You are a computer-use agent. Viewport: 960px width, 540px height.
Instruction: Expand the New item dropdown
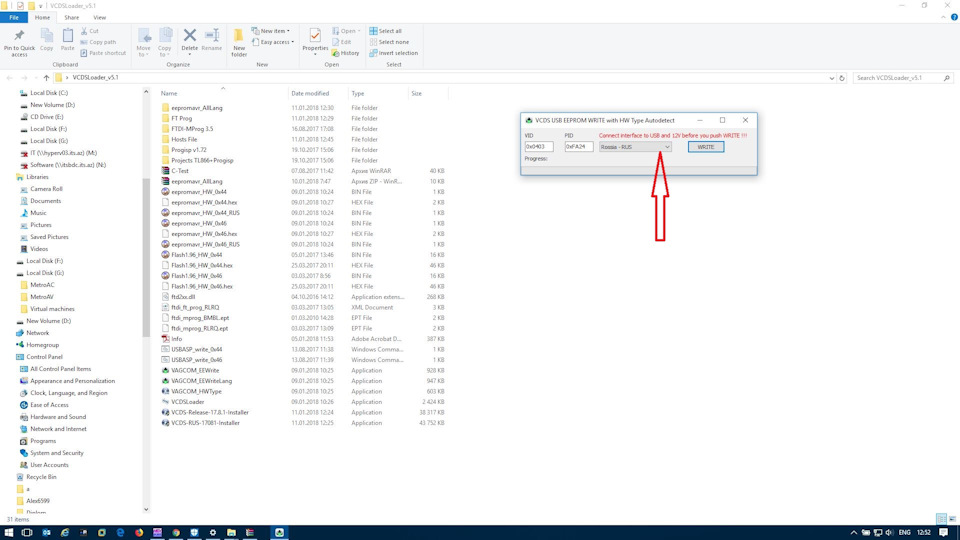tap(271, 31)
